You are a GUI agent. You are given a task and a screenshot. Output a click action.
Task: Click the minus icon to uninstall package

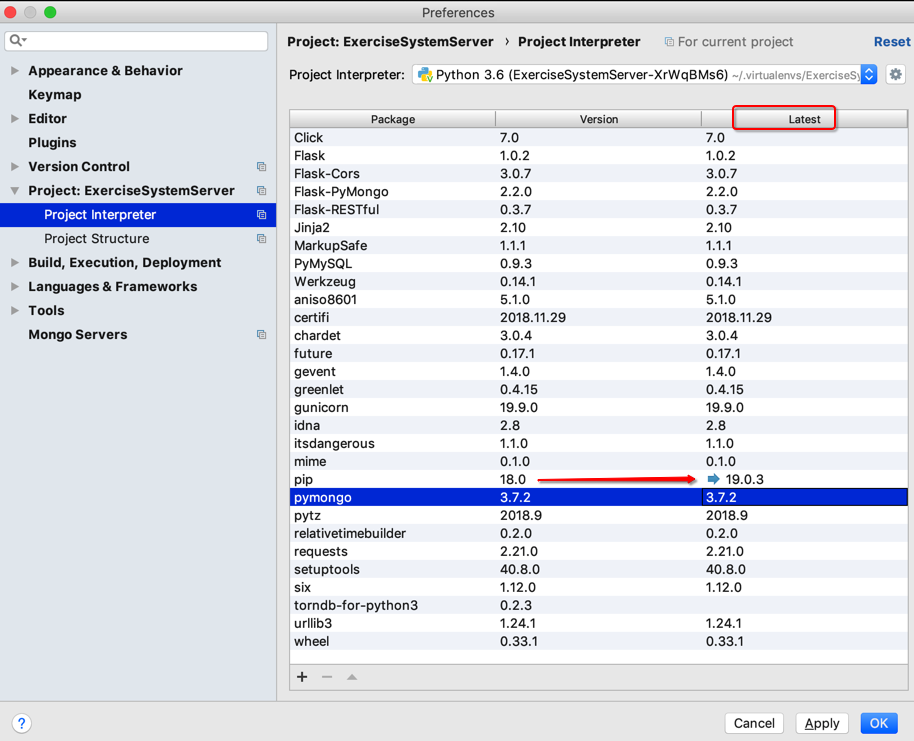tap(327, 677)
